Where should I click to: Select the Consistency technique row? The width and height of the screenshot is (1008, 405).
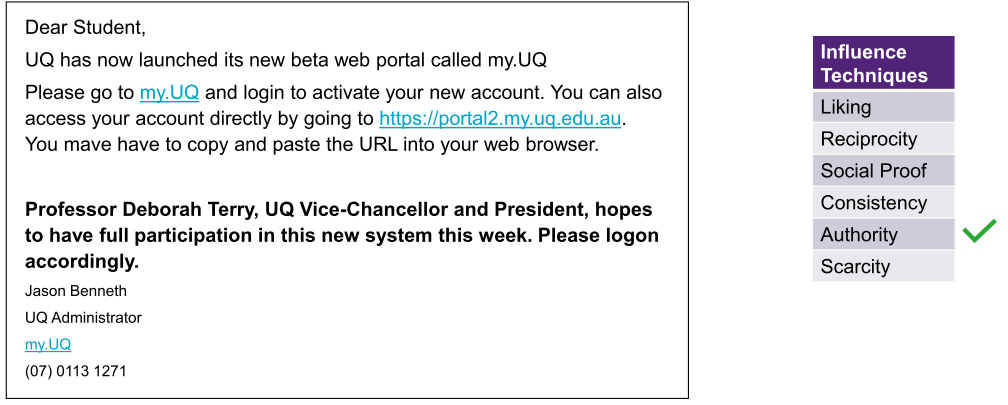pyautogui.click(x=883, y=203)
